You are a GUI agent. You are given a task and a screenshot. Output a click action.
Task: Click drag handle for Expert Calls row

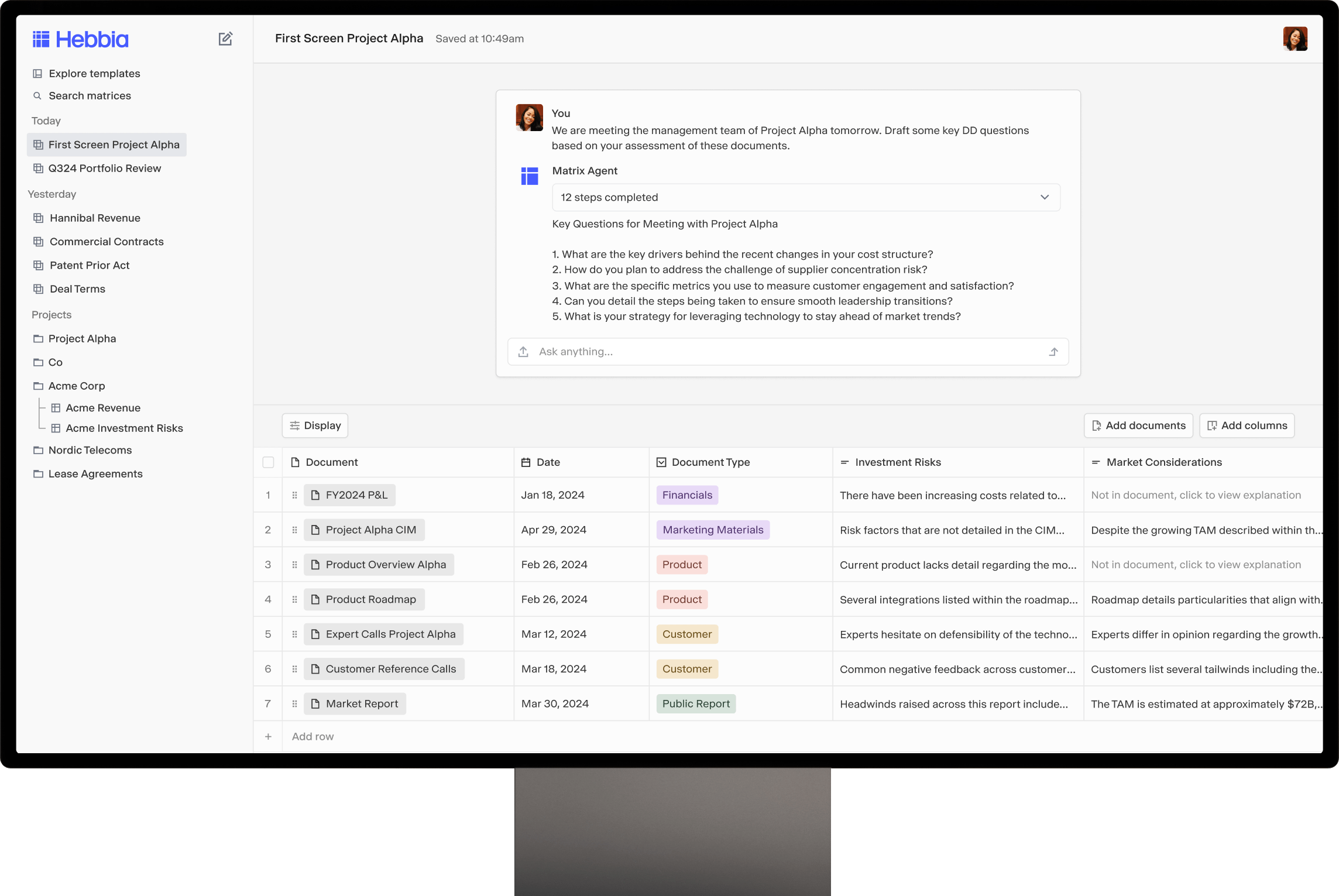pos(294,634)
